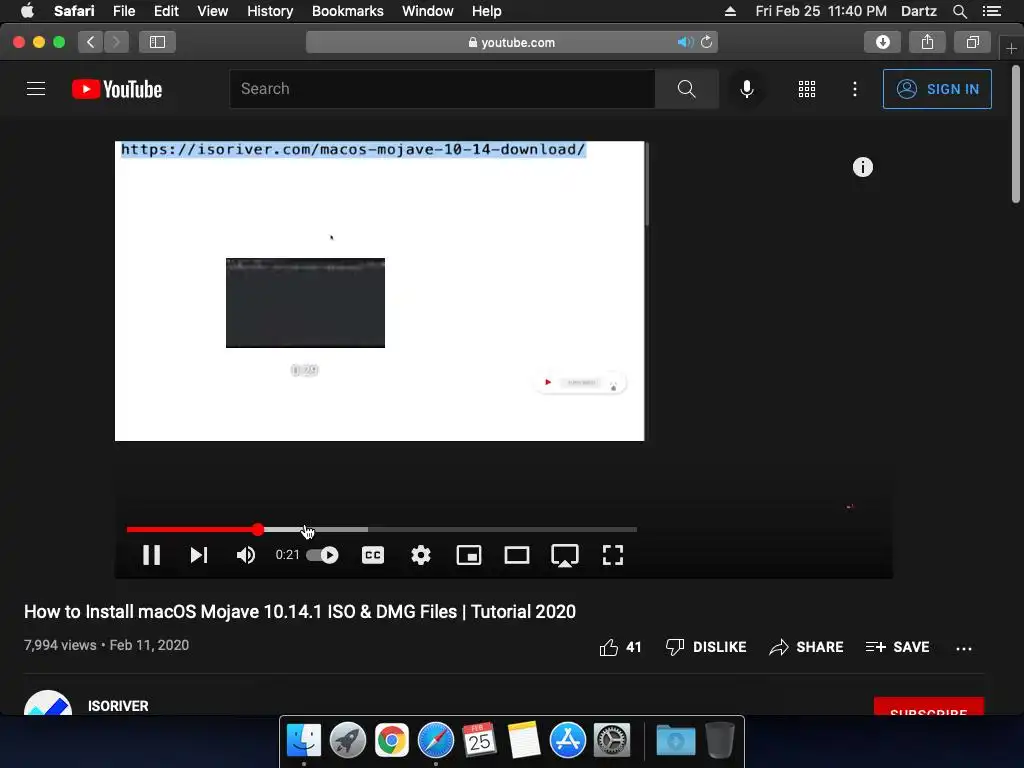Open the Help menu
This screenshot has height=768, width=1024.
(x=487, y=11)
